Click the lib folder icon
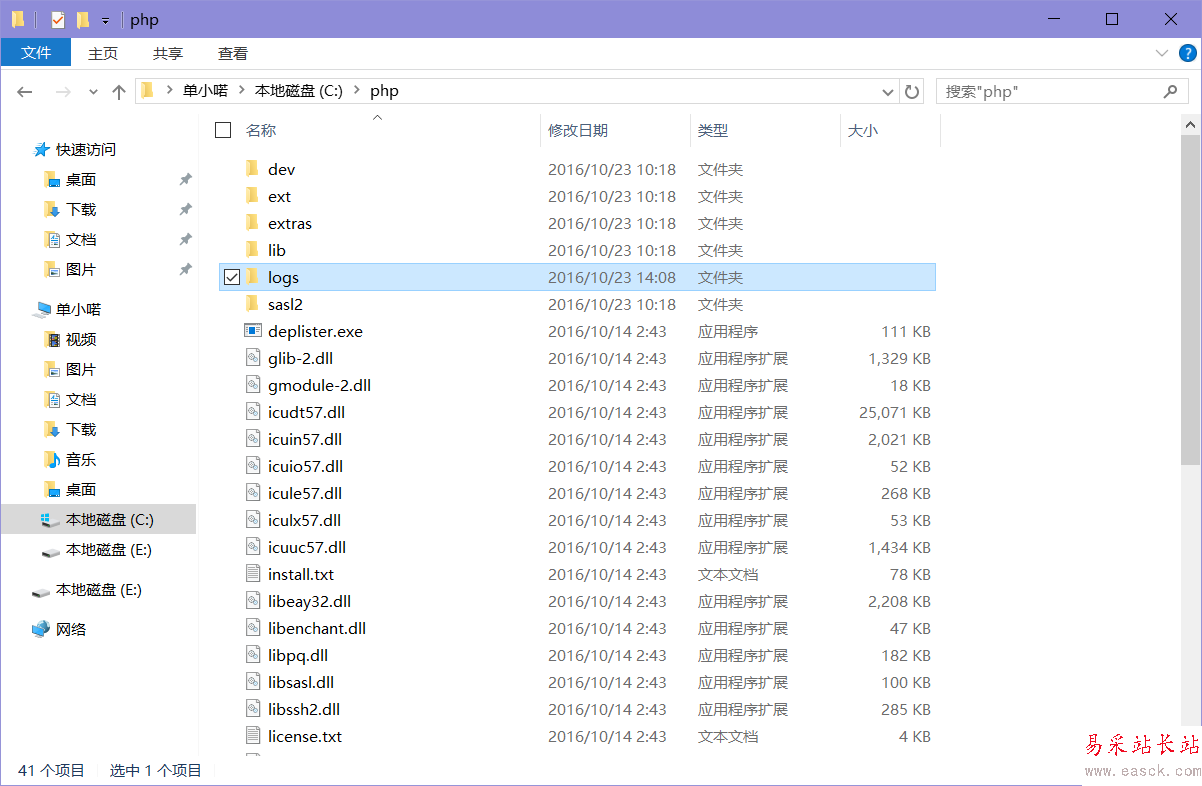 coord(252,250)
